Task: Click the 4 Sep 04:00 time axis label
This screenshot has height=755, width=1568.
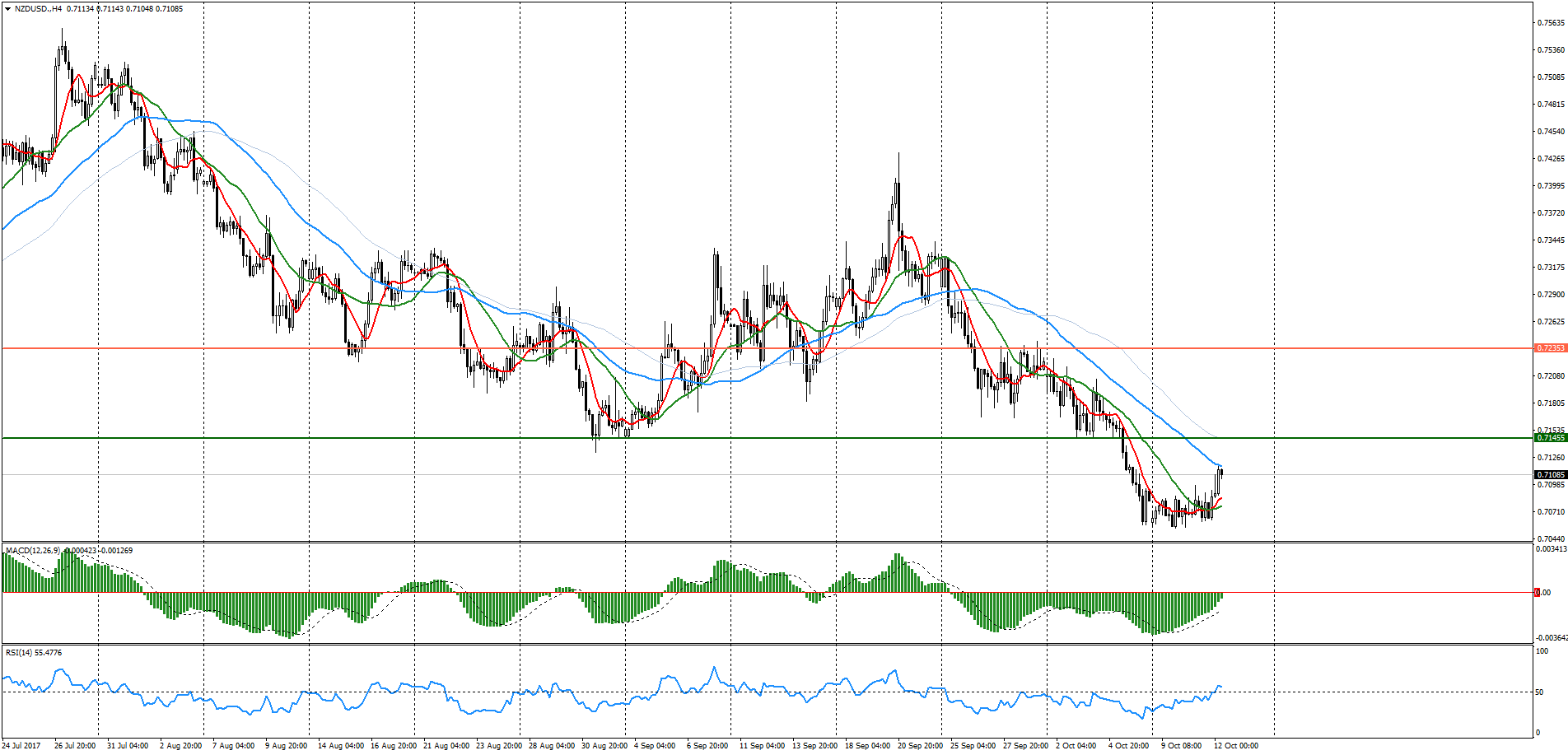Action: click(x=655, y=746)
